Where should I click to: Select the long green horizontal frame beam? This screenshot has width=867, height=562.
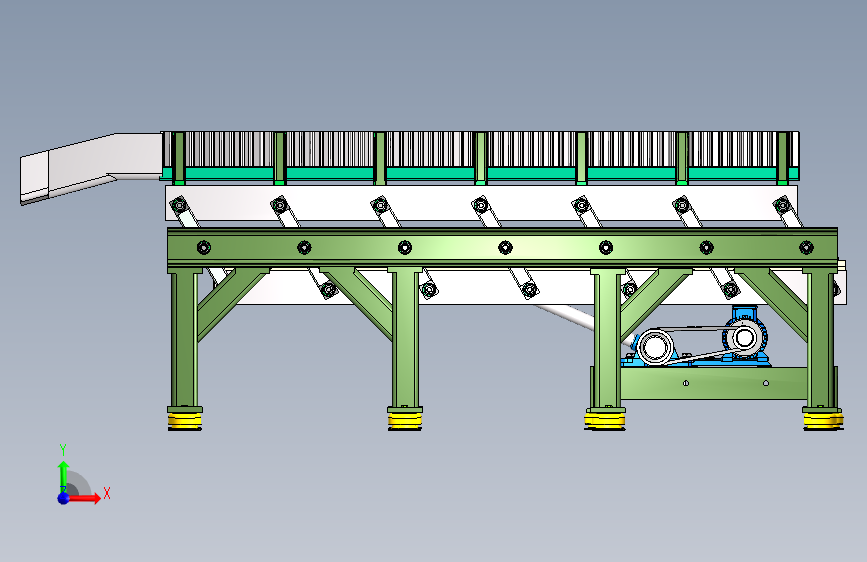(502, 248)
